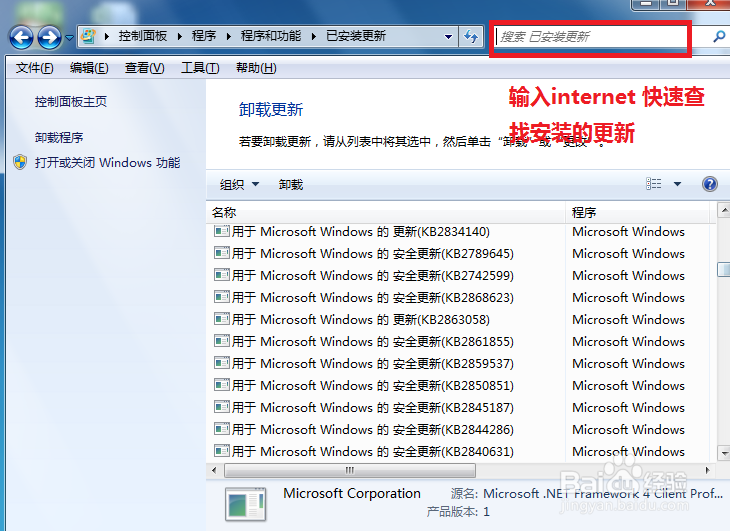Screen dimensions: 730x531
Task: Click icon of KB2850851 update entry
Action: click(222, 385)
